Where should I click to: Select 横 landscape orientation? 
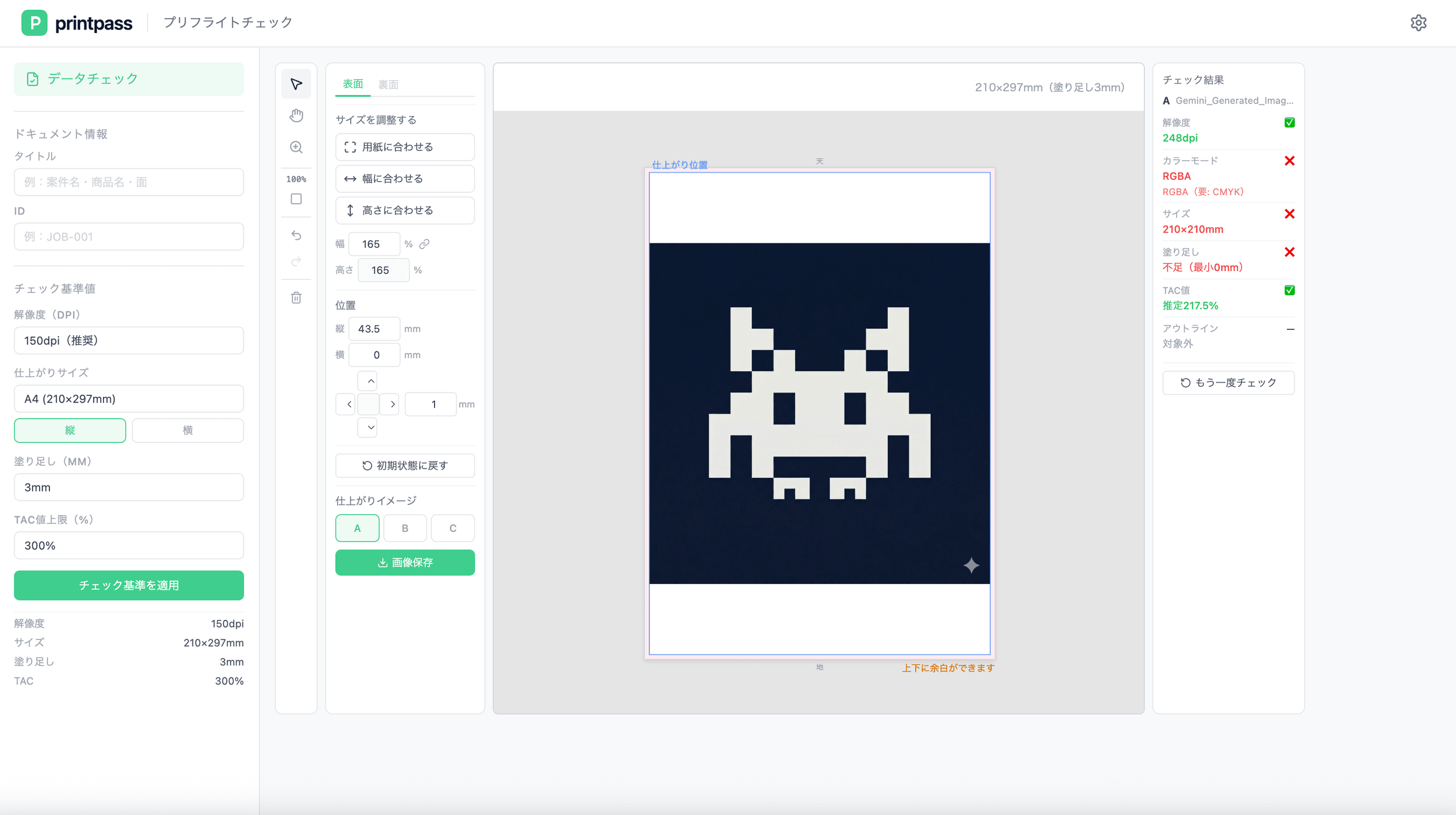(x=188, y=431)
